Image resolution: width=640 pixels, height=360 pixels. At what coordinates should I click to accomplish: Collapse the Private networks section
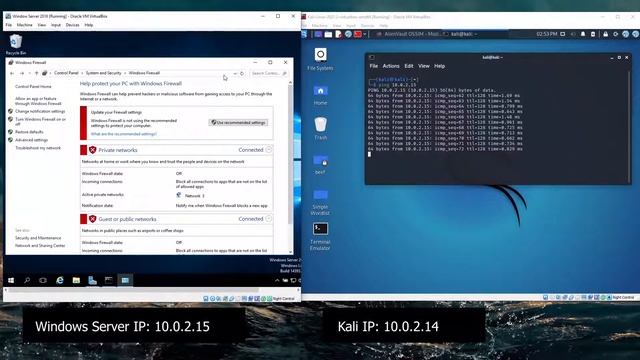coord(269,150)
